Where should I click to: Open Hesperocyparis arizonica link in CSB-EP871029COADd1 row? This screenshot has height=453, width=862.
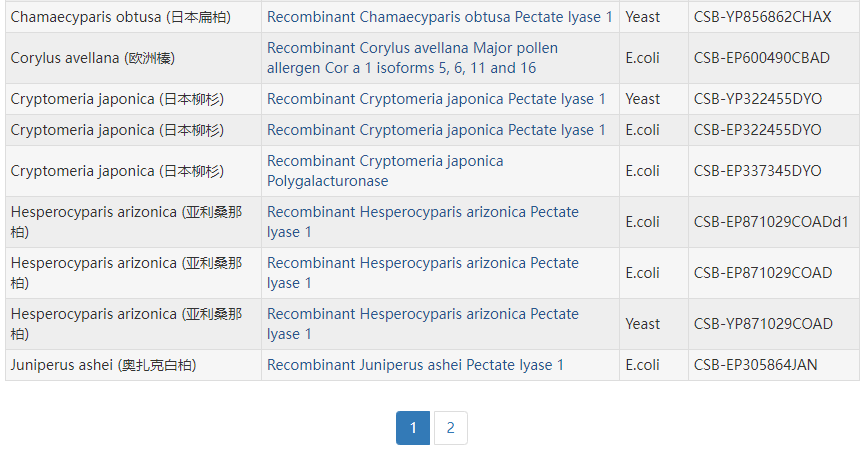(422, 222)
